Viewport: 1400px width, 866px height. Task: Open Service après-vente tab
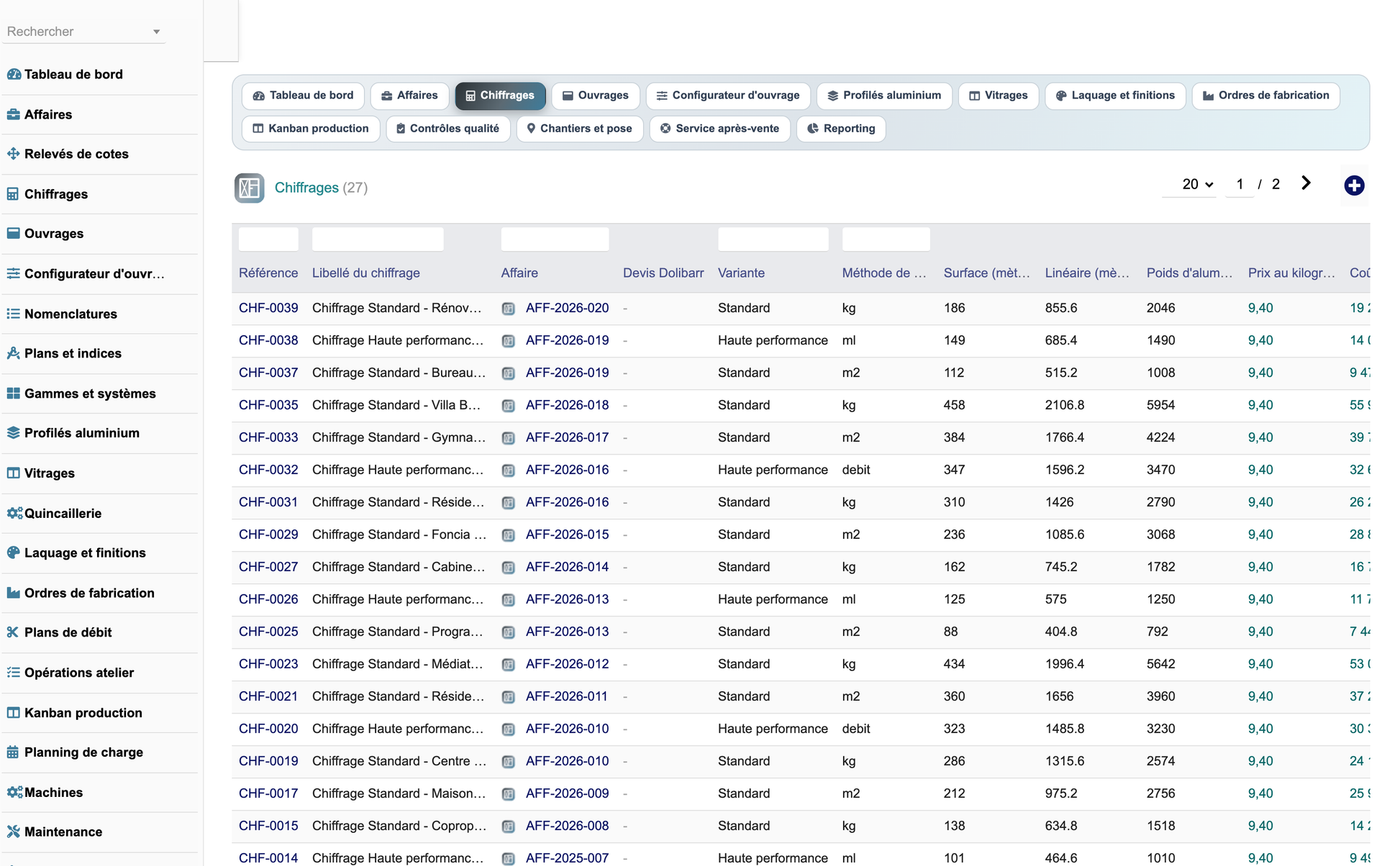(x=720, y=129)
